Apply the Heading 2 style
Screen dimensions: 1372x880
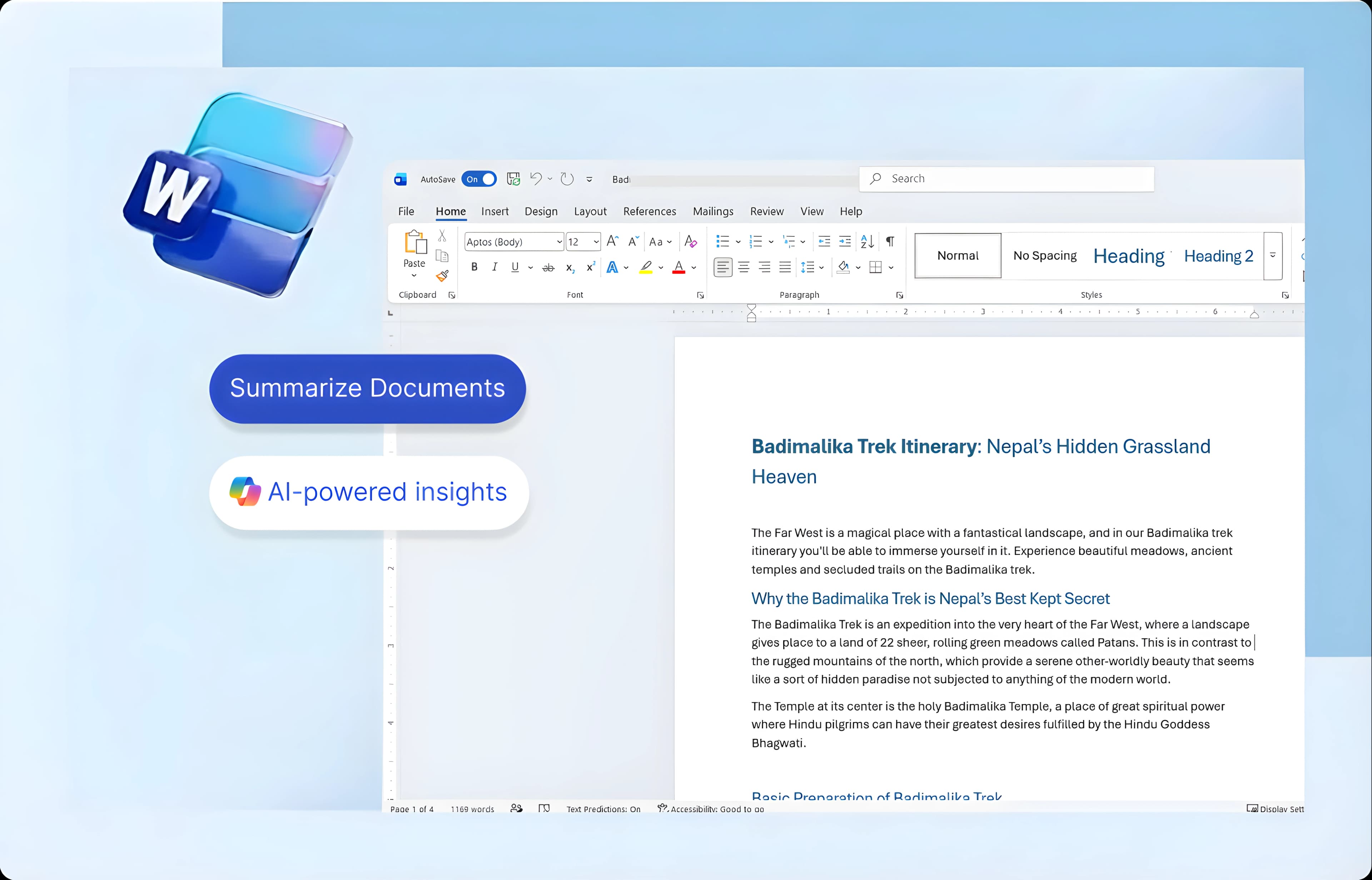1219,256
